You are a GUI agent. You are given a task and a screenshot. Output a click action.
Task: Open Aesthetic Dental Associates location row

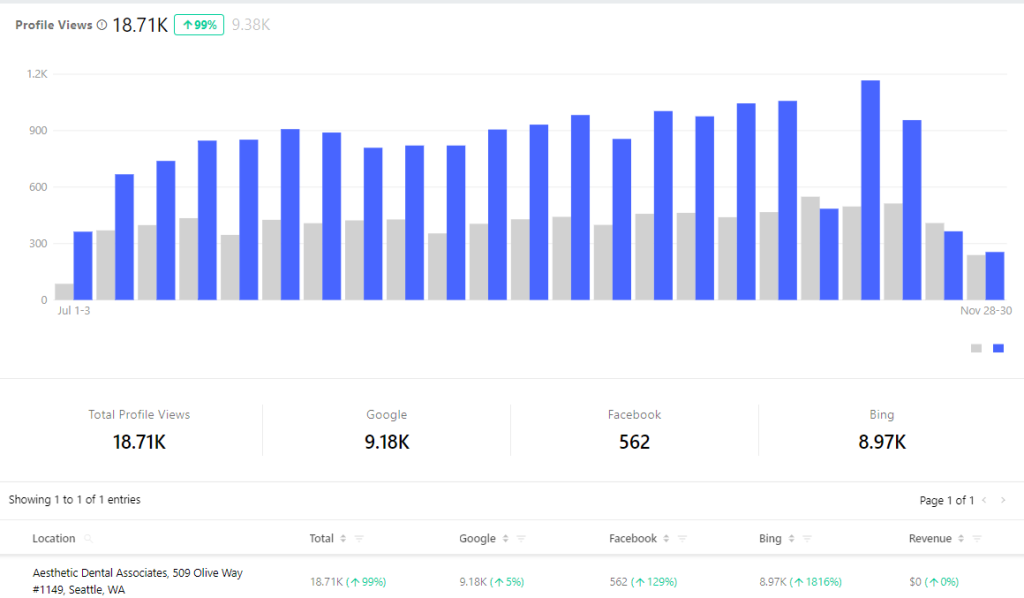click(x=137, y=581)
